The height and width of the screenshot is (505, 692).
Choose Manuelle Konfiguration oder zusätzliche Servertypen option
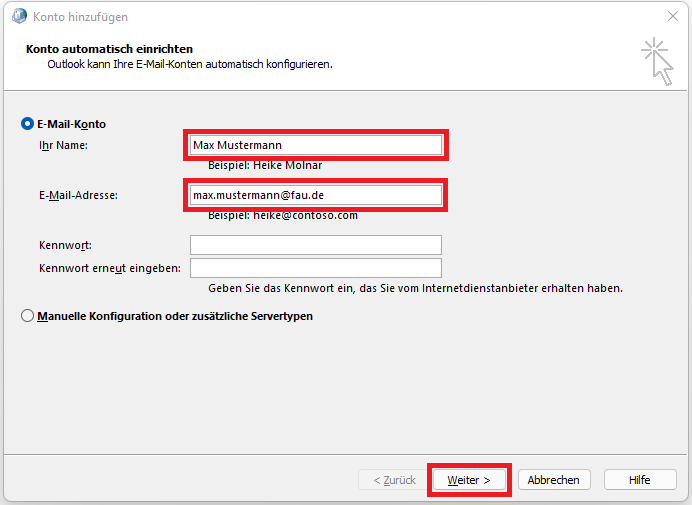[x=27, y=316]
